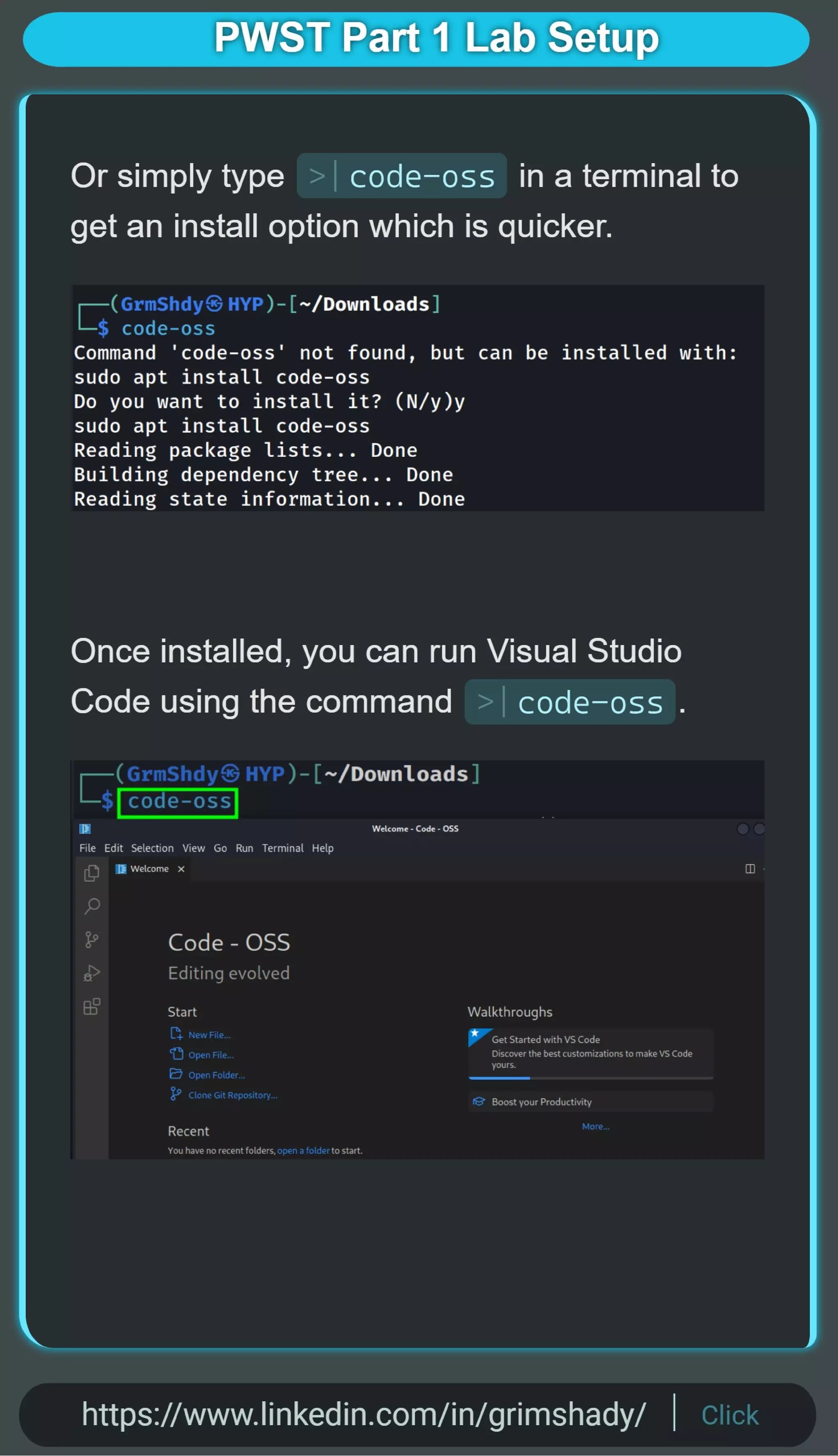Image resolution: width=838 pixels, height=1456 pixels.
Task: Click 'Reading state information... Done' terminal line
Action: [269, 499]
